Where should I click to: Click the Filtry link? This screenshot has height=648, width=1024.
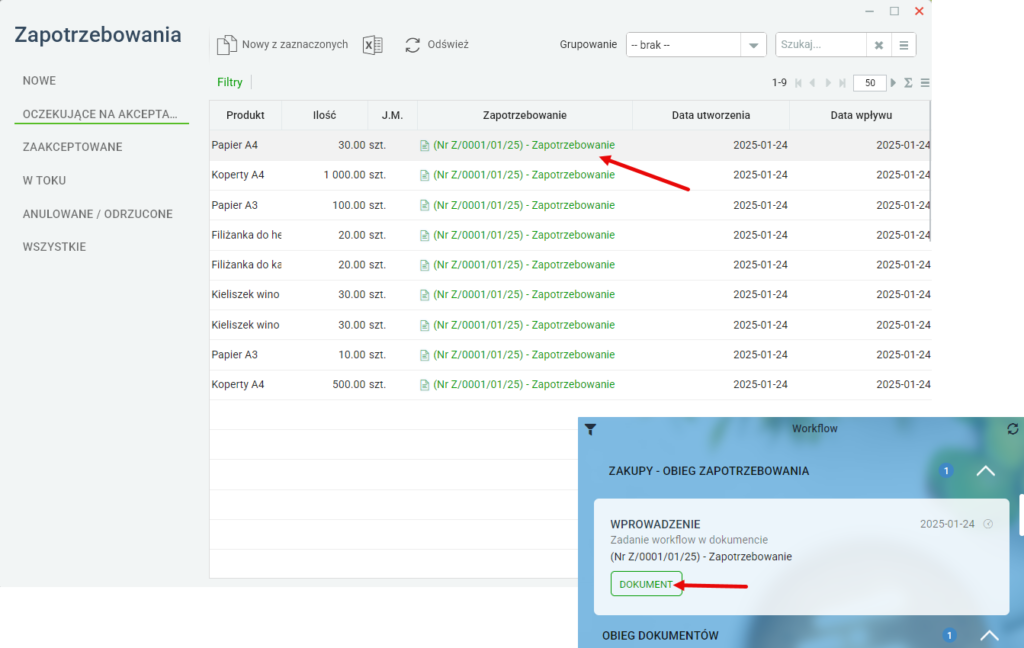[x=230, y=82]
